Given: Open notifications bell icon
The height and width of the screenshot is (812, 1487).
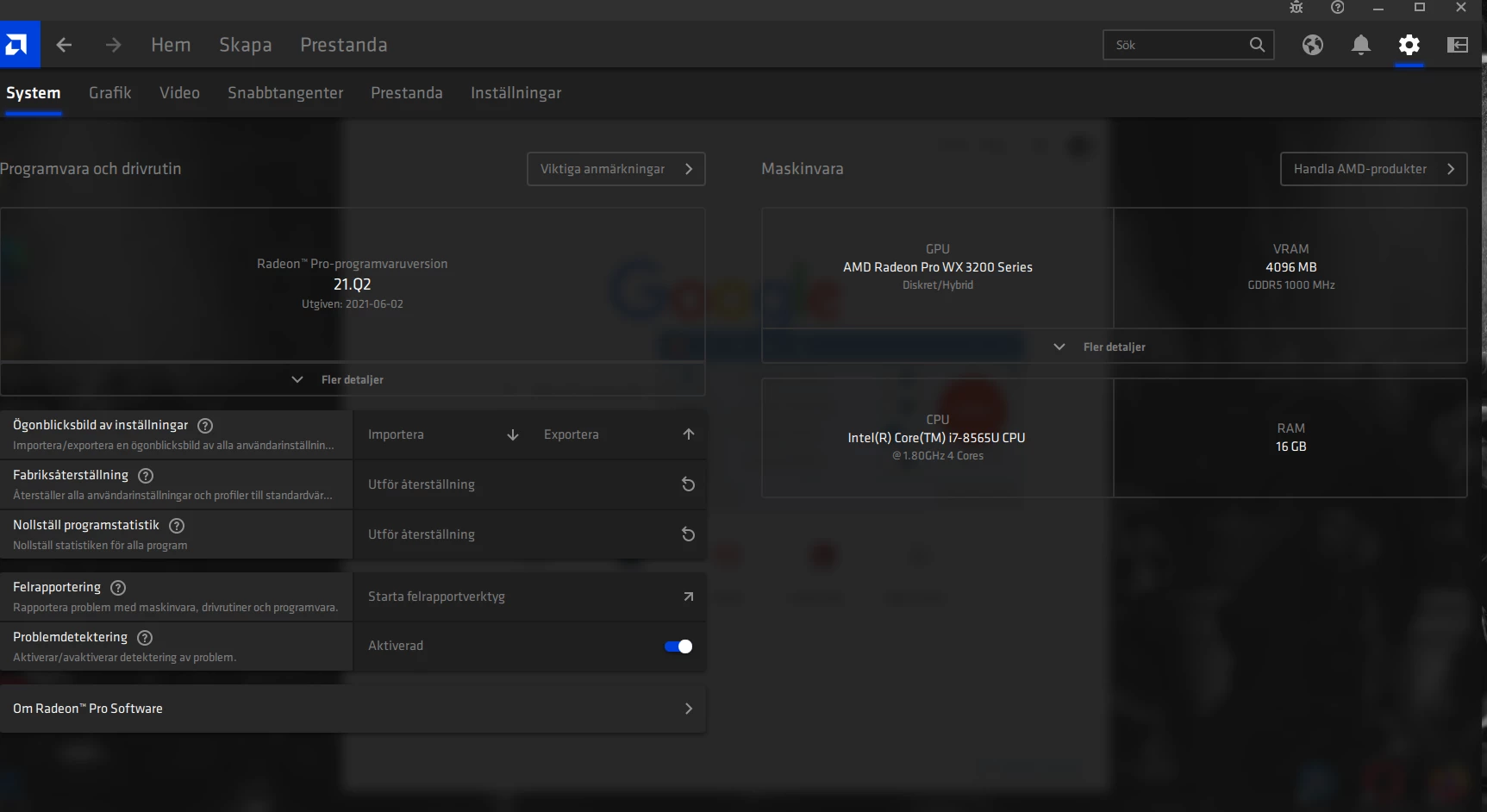Looking at the screenshot, I should (1361, 45).
